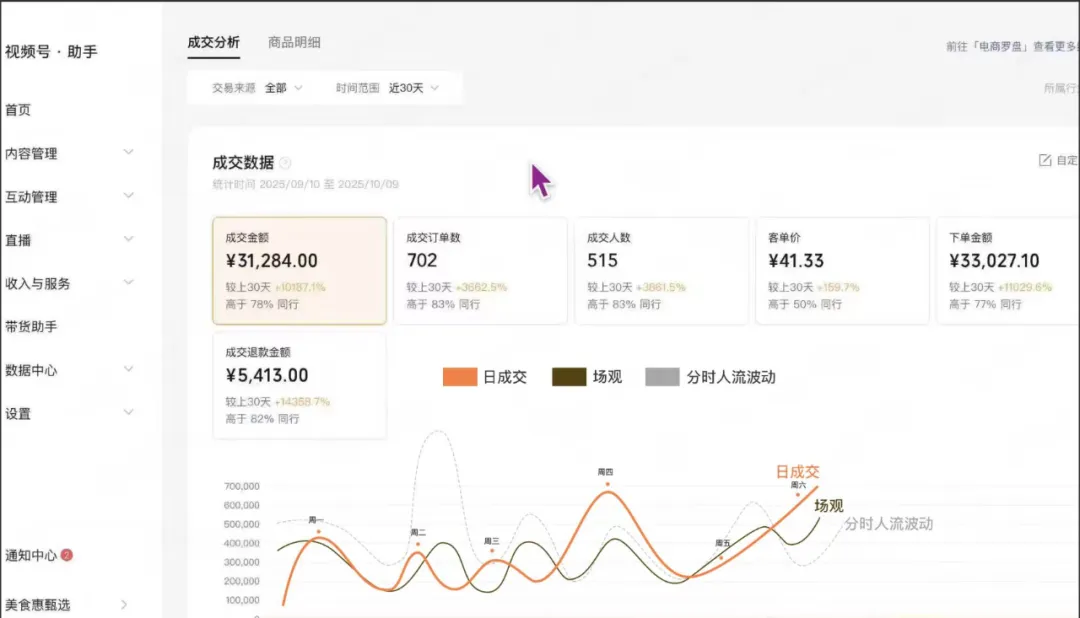Click the help icon beside 成交数据
Image resolution: width=1080 pixels, height=618 pixels.
pos(285,164)
